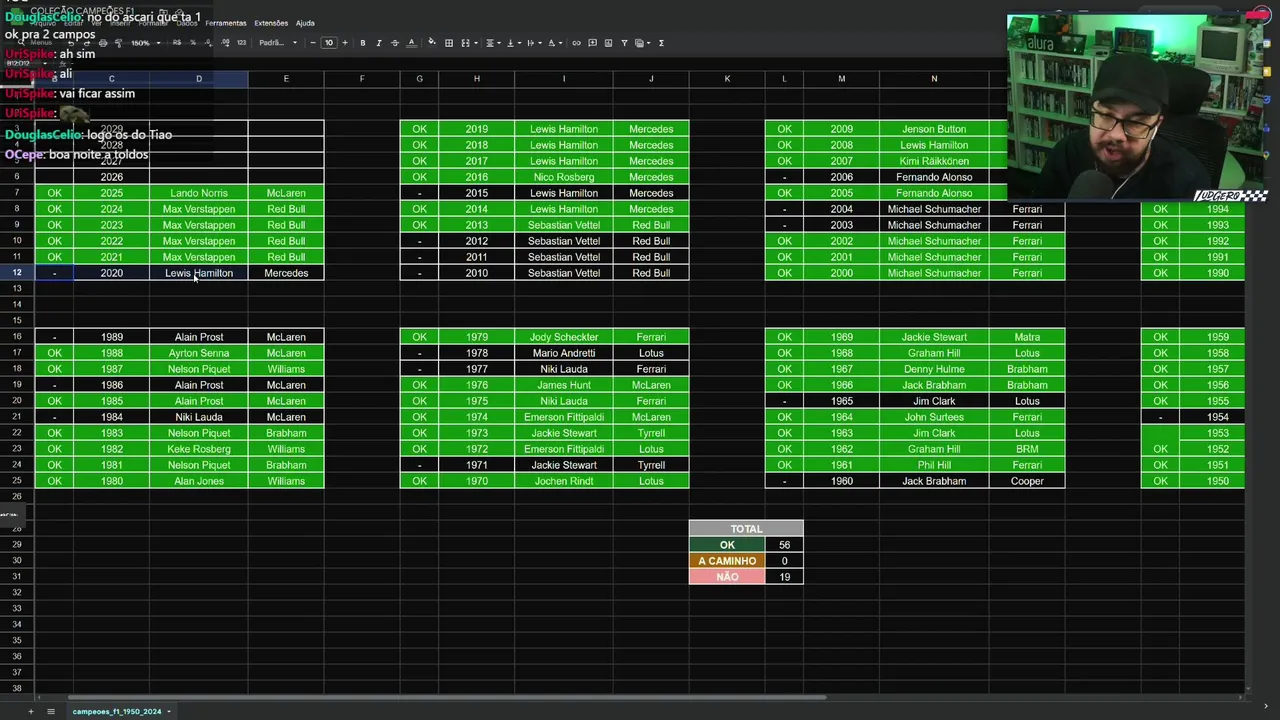The width and height of the screenshot is (1280, 720).
Task: Toggle bold formatting
Action: point(363,43)
